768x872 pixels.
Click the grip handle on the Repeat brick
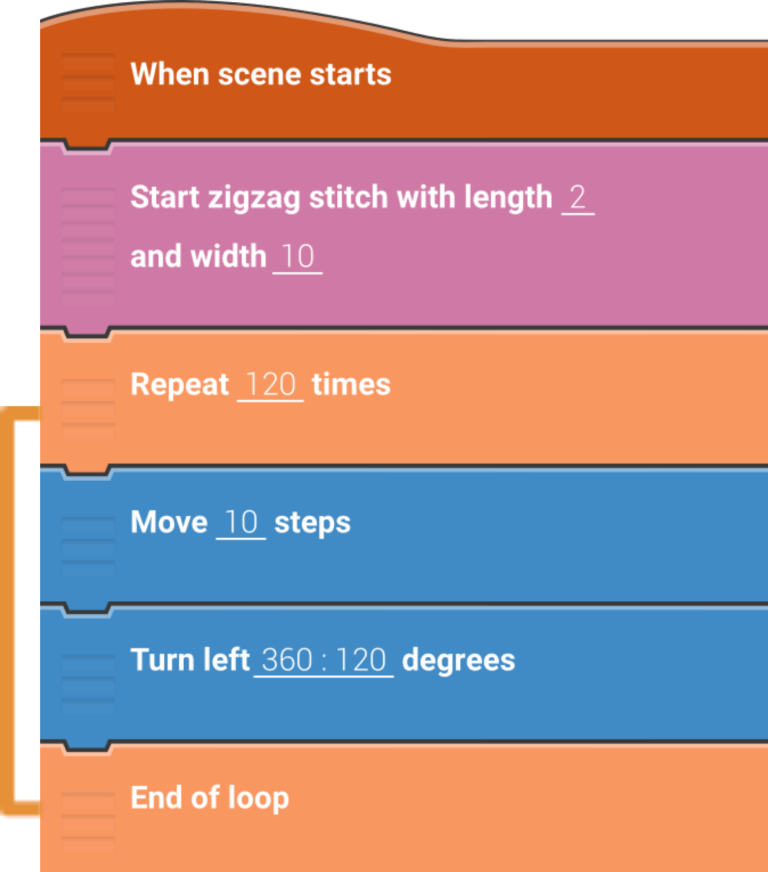[88, 402]
